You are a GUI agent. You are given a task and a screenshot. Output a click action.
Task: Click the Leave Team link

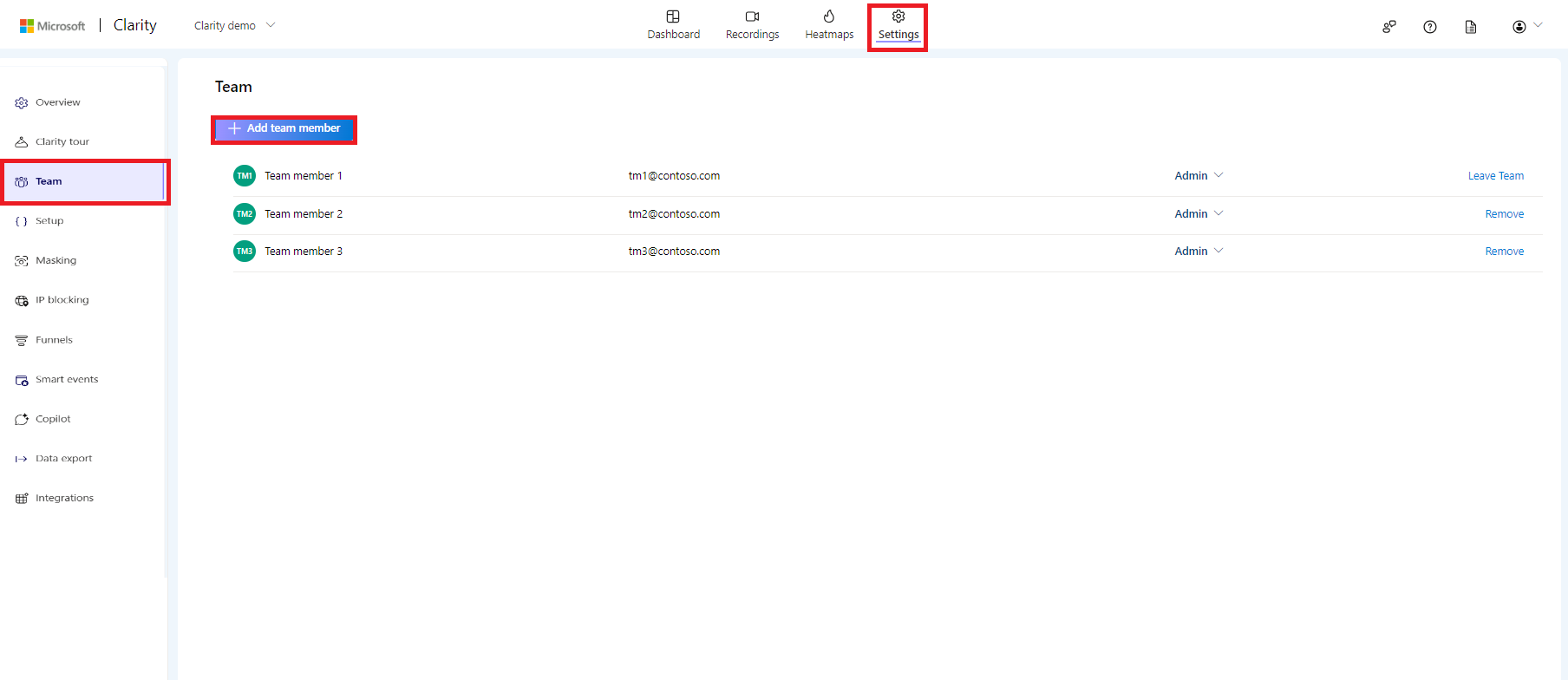point(1496,176)
